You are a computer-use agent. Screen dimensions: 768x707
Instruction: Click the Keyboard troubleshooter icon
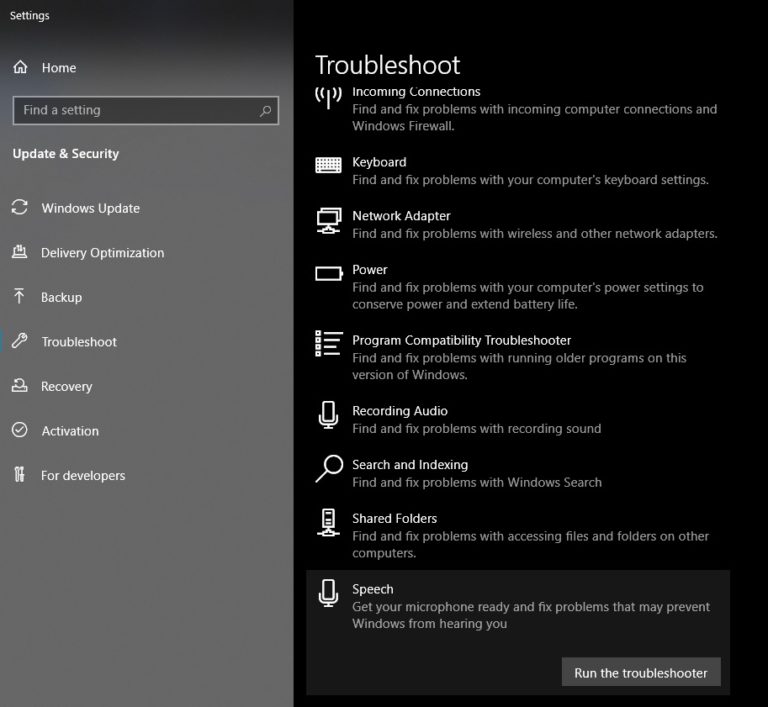point(328,165)
